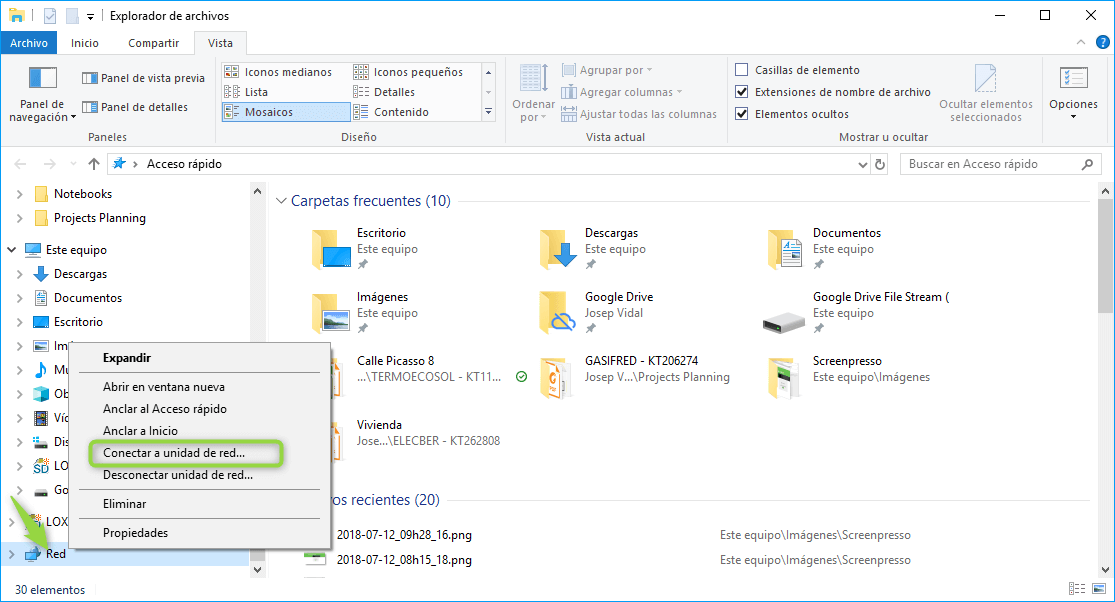Choose Propiedades from the context menu
This screenshot has width=1115, height=602.
pos(135,533)
